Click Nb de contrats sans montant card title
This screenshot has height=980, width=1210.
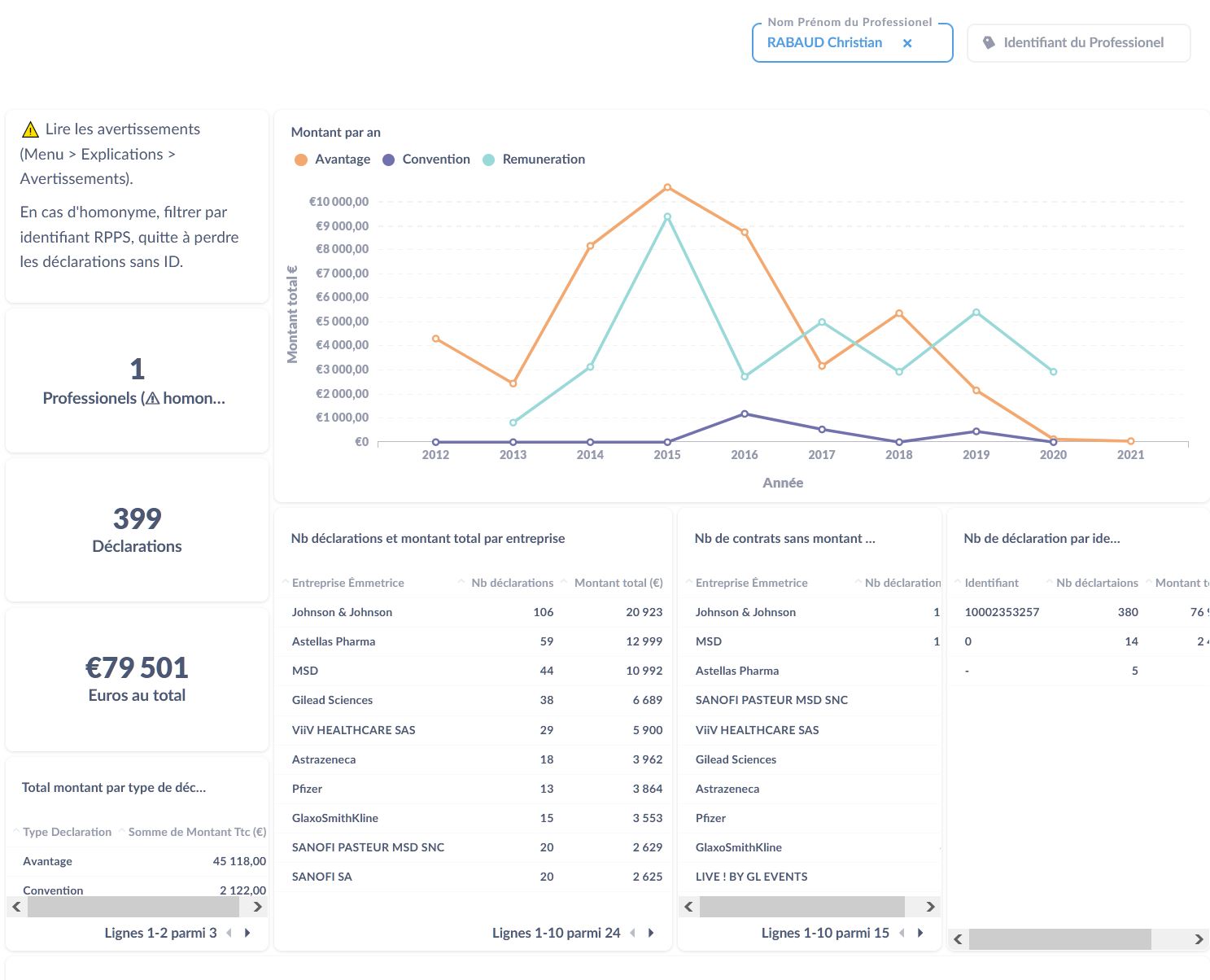[784, 539]
